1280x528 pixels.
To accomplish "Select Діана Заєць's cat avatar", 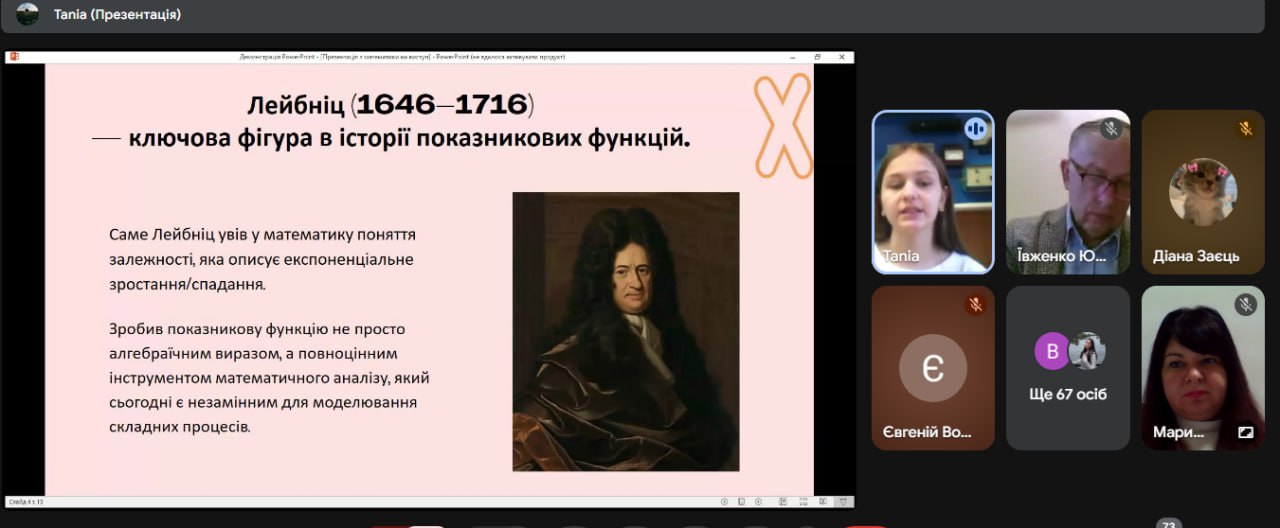I will tap(1202, 190).
